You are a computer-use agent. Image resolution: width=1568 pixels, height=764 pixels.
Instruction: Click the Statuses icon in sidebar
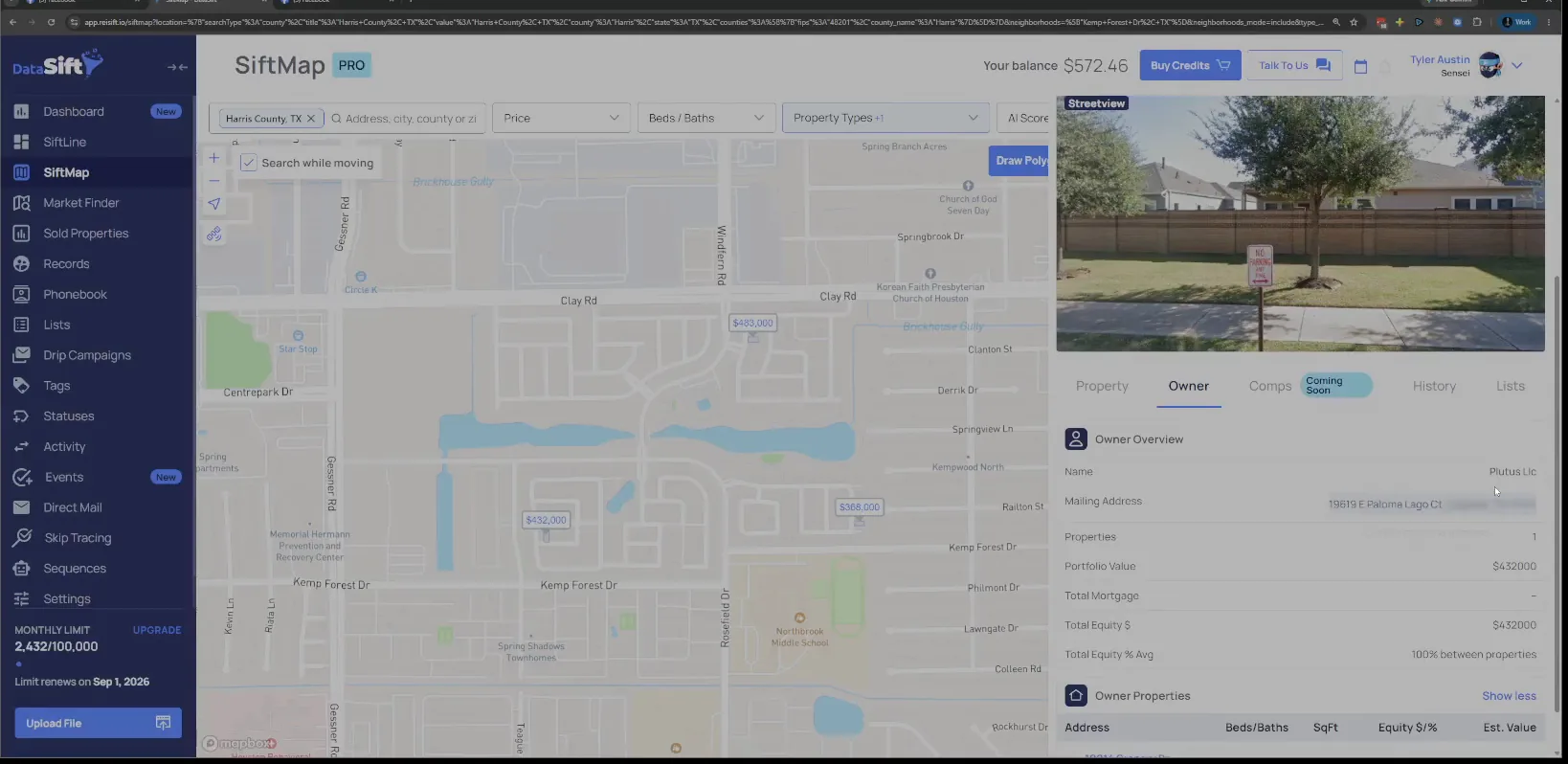(x=21, y=416)
